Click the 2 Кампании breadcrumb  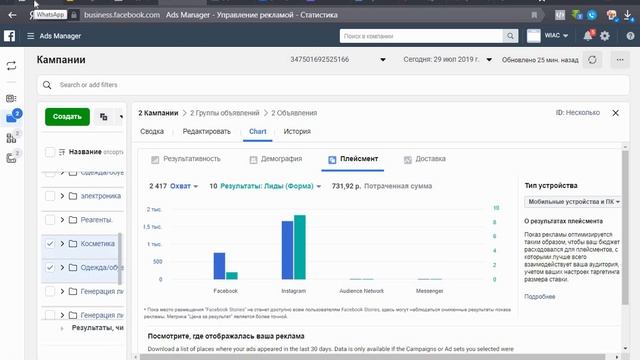pos(158,113)
